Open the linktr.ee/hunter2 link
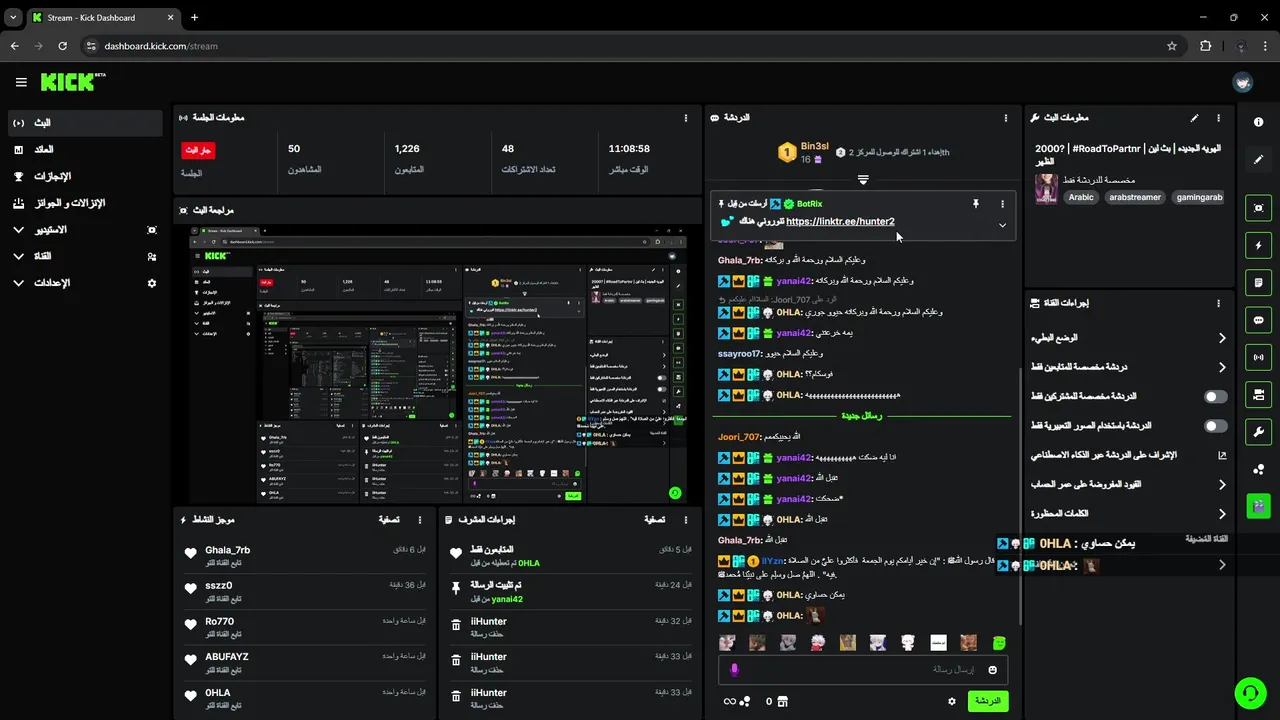The width and height of the screenshot is (1280, 720). pos(840,222)
